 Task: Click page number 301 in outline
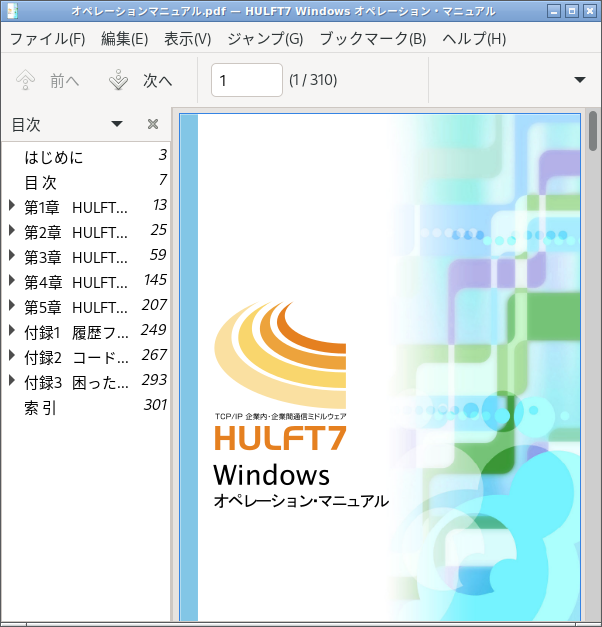point(155,405)
